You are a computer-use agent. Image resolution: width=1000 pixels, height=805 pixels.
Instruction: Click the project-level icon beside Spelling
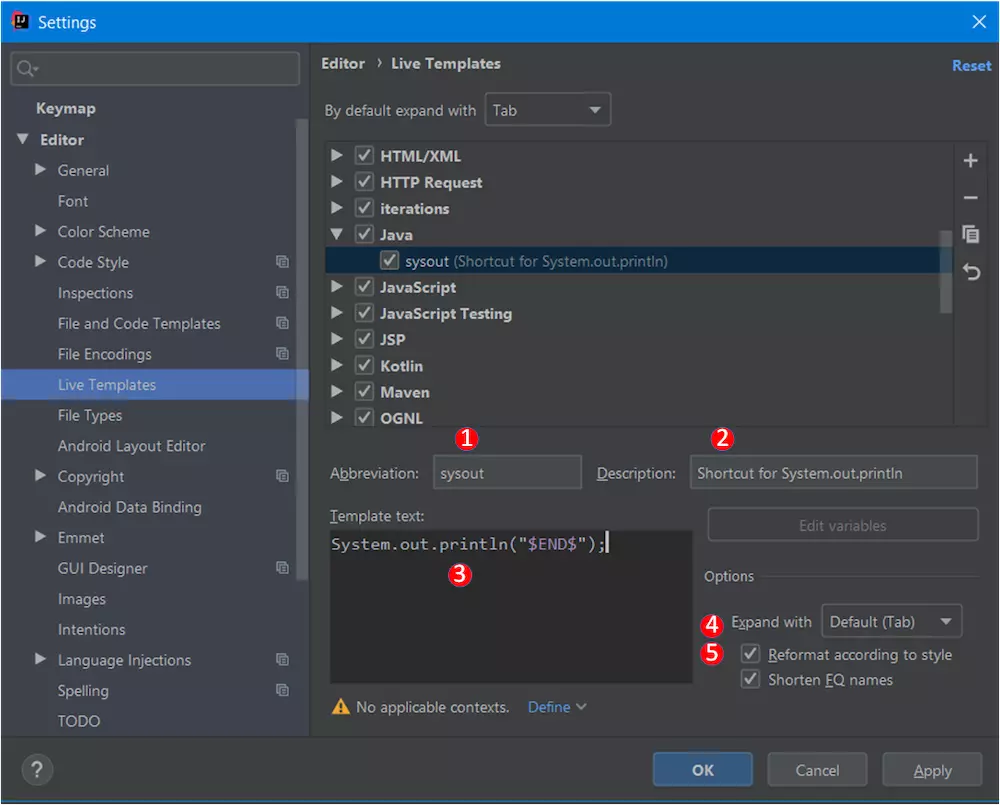pyautogui.click(x=282, y=690)
